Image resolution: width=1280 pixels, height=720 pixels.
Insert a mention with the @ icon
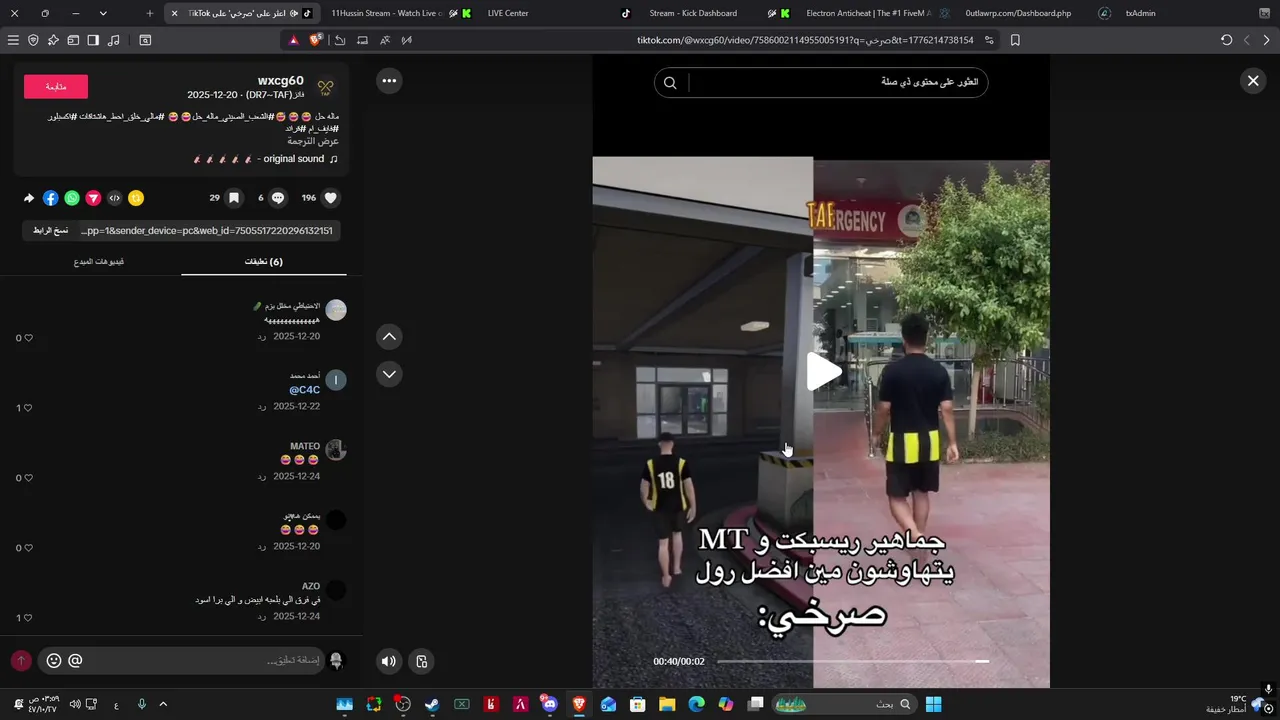[76, 660]
